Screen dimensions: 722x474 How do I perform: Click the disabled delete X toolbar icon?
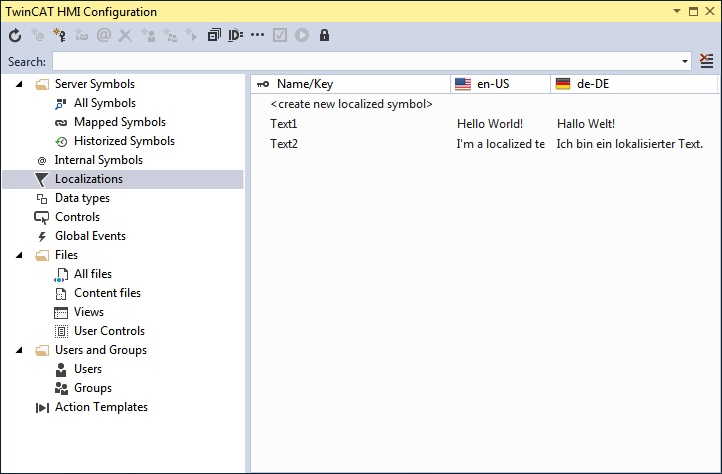[x=125, y=35]
